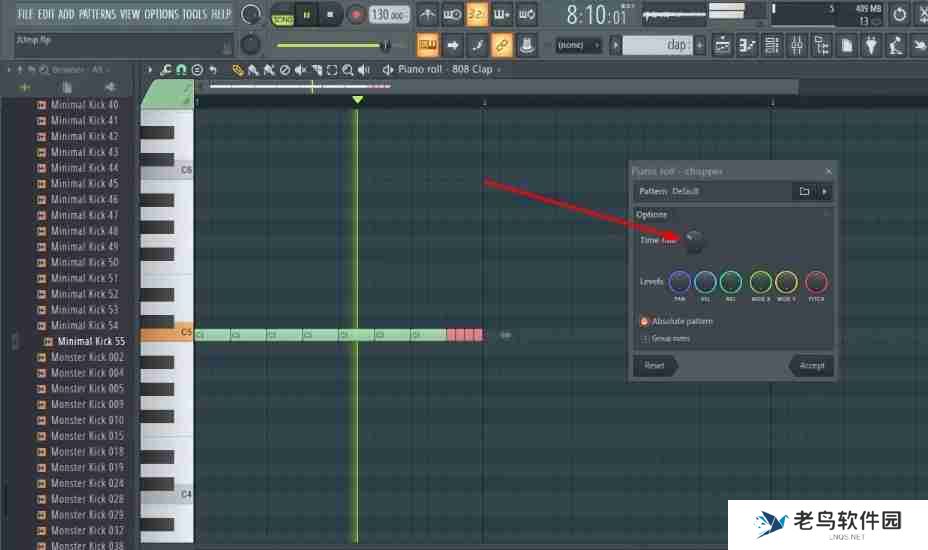Select the zoom tool icon
Image resolution: width=928 pixels, height=550 pixels.
click(x=348, y=70)
